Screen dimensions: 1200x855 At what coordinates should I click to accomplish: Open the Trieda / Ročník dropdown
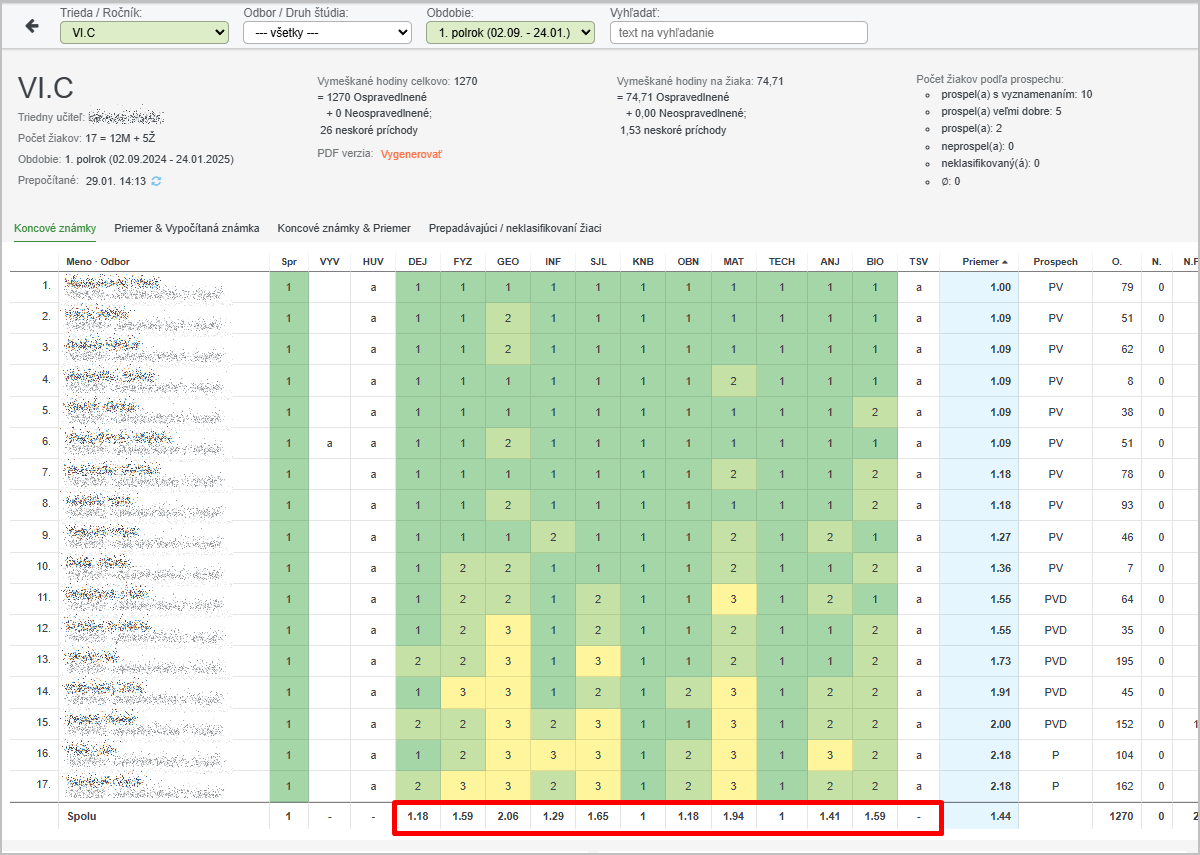(144, 33)
